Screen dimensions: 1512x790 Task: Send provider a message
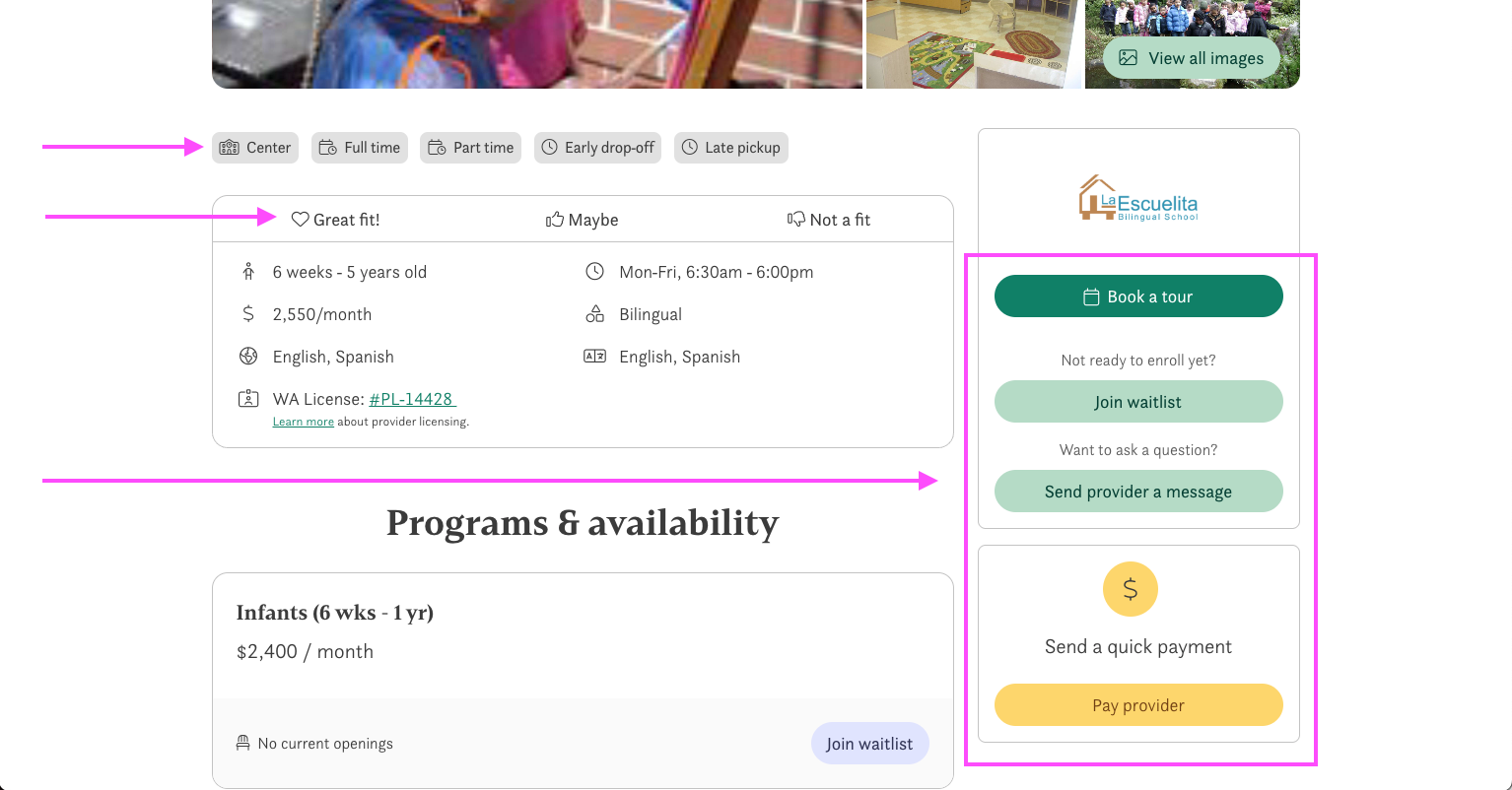tap(1138, 492)
